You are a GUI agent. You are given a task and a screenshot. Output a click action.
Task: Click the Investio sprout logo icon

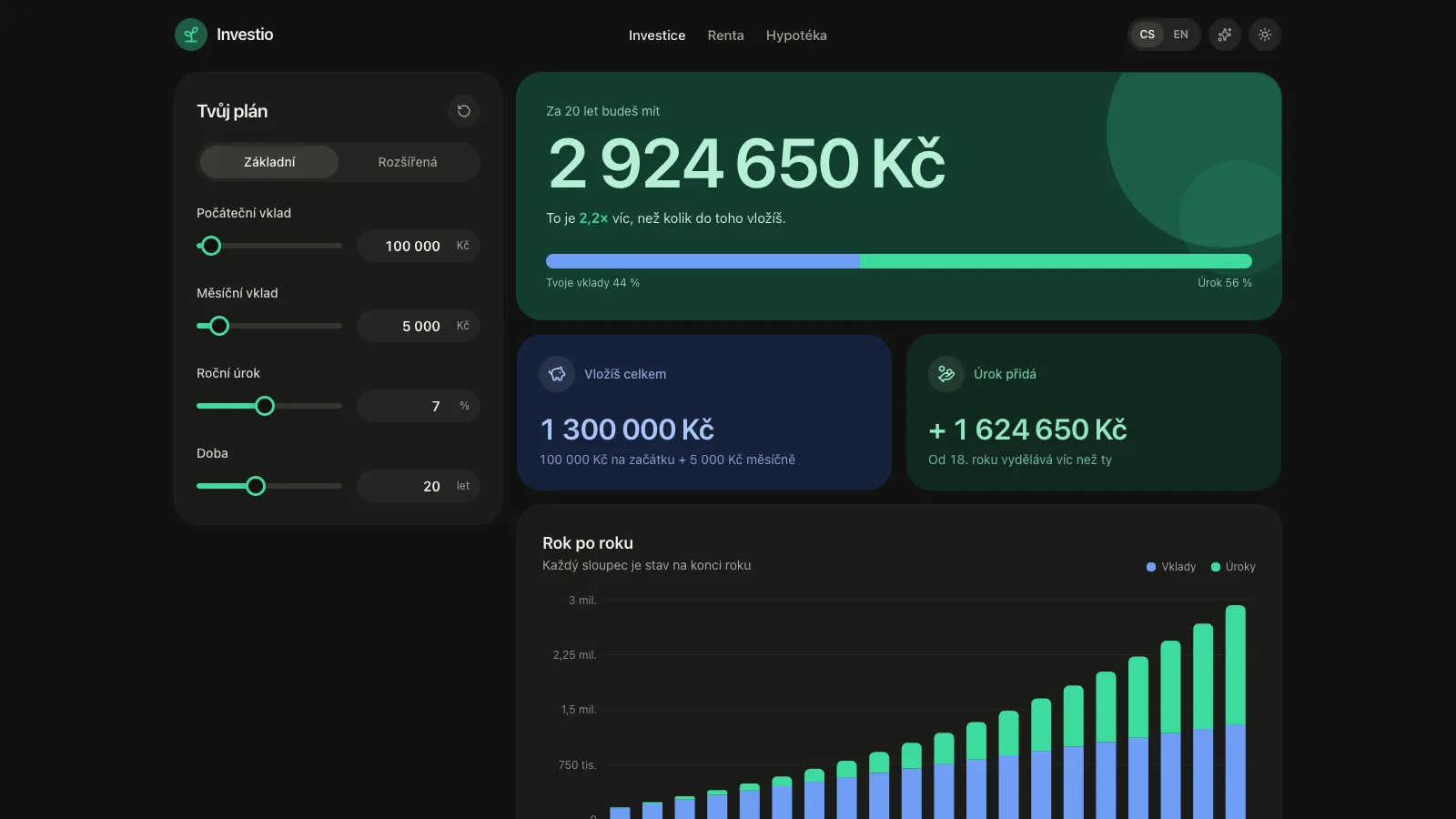click(x=191, y=35)
